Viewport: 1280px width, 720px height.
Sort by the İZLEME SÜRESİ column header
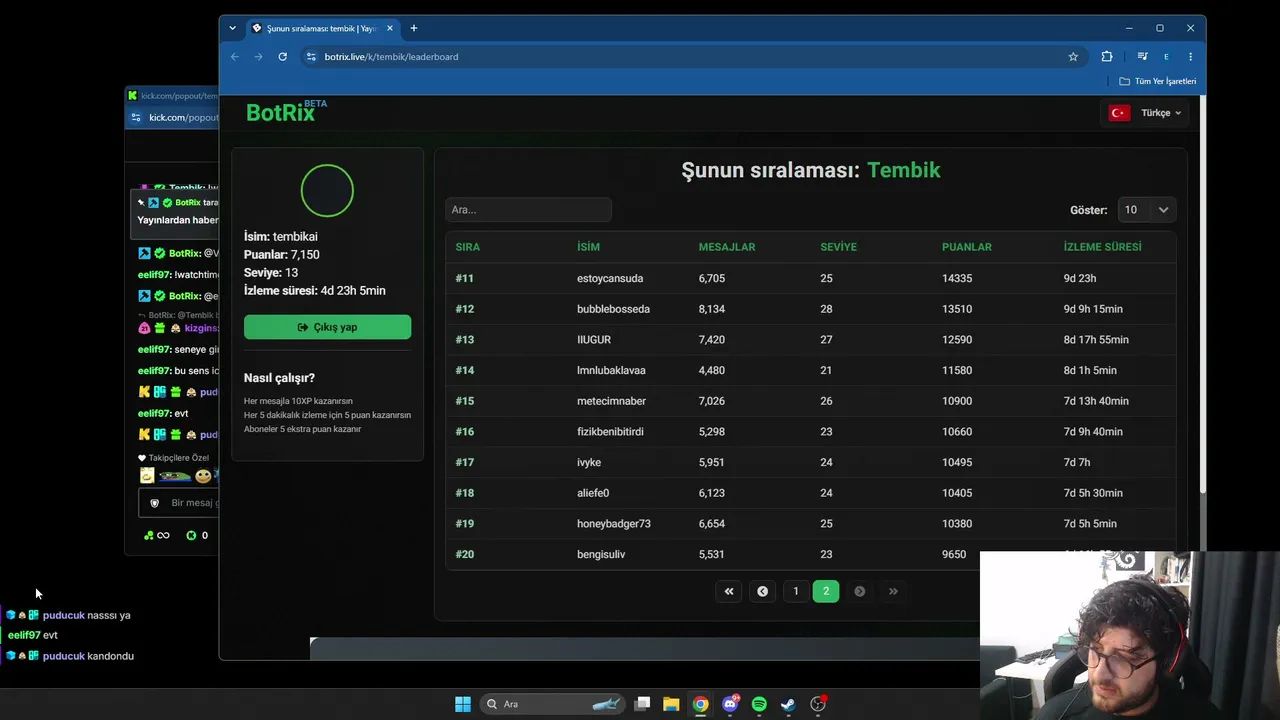[x=1102, y=247]
